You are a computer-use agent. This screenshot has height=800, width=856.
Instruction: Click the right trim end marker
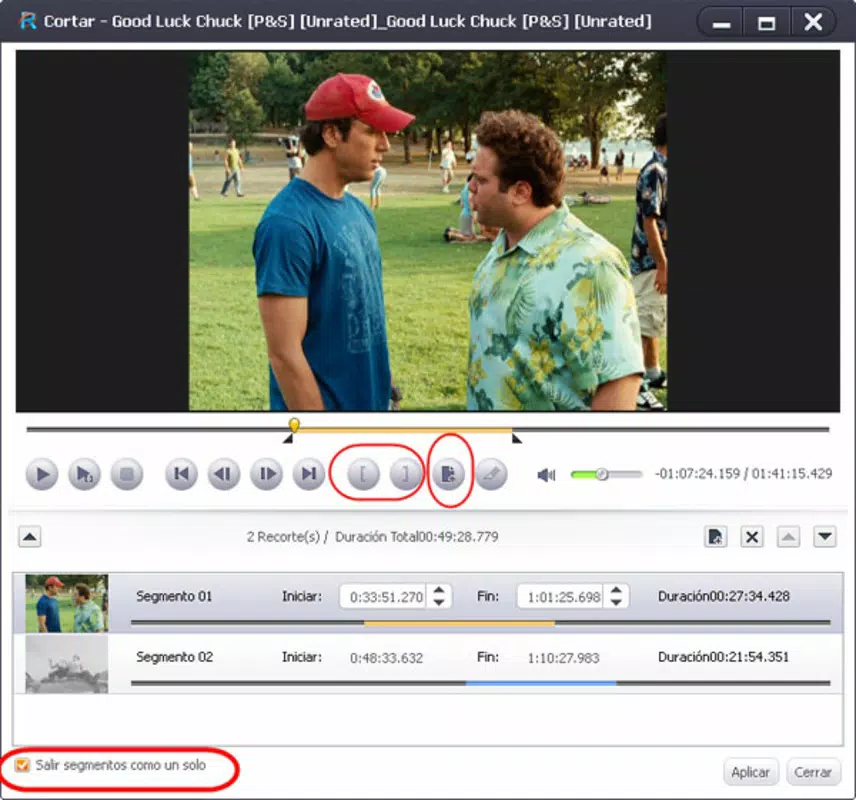516,438
